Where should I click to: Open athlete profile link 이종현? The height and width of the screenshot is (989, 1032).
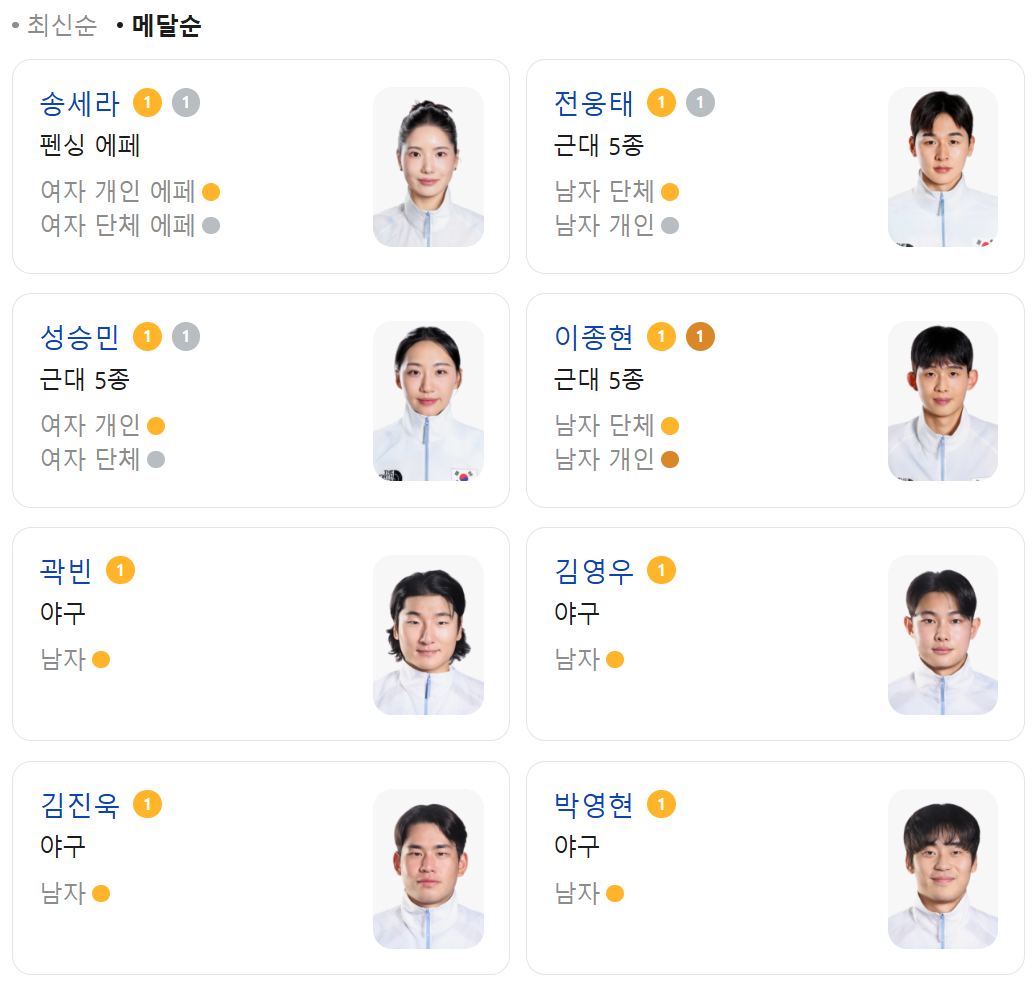coord(594,338)
